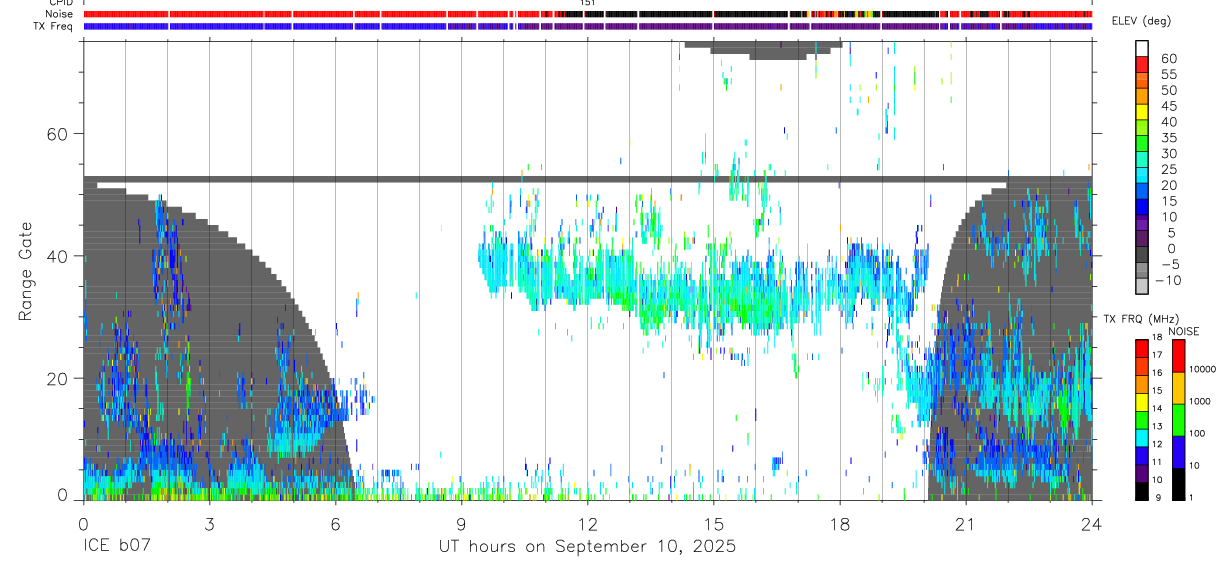Click the white top segment of ELEV color bar
This screenshot has width=1228, height=567.
click(x=1142, y=47)
